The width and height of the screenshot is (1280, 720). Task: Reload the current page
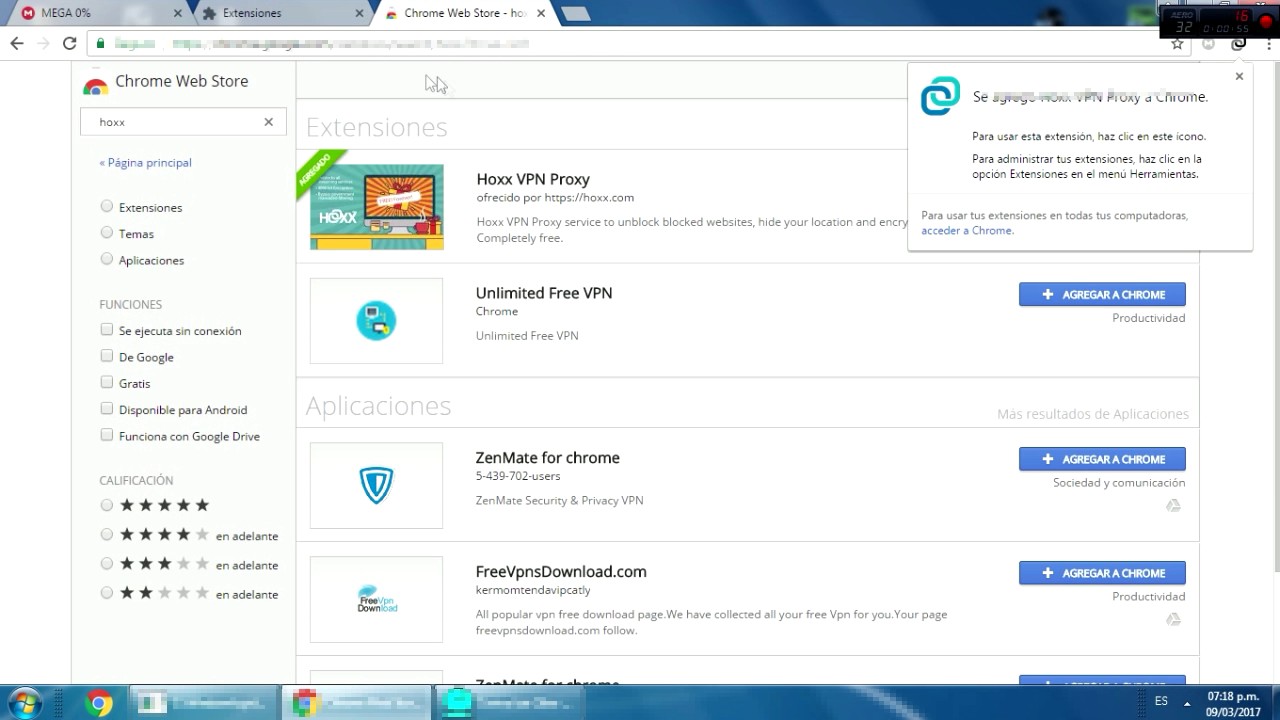tap(69, 43)
